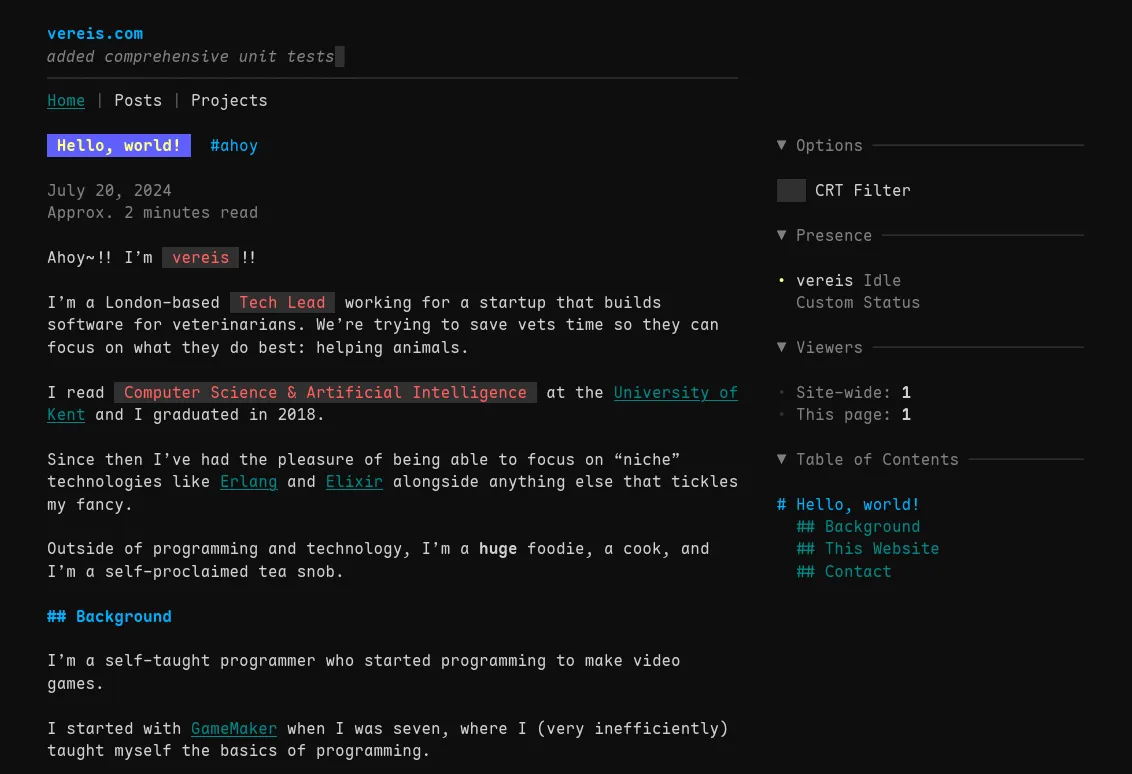
Task: Open the Home navigation link
Action: [x=66, y=100]
